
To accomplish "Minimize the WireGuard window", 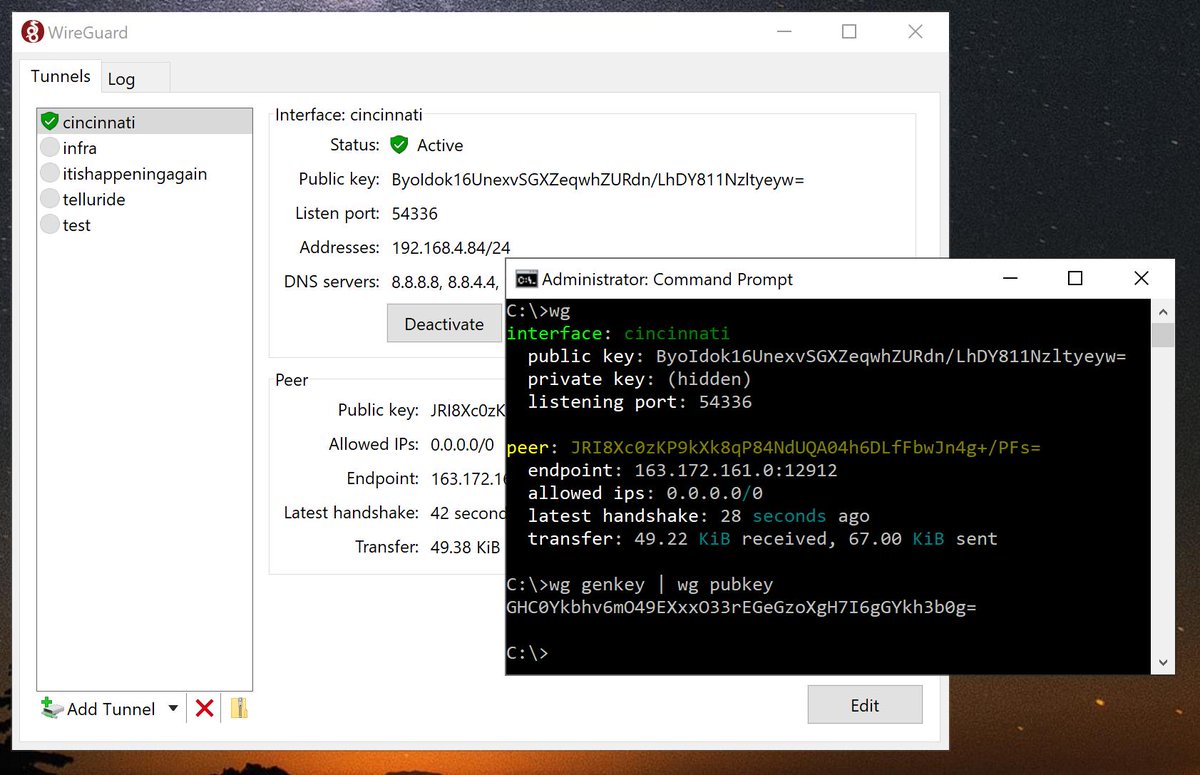I will [784, 32].
